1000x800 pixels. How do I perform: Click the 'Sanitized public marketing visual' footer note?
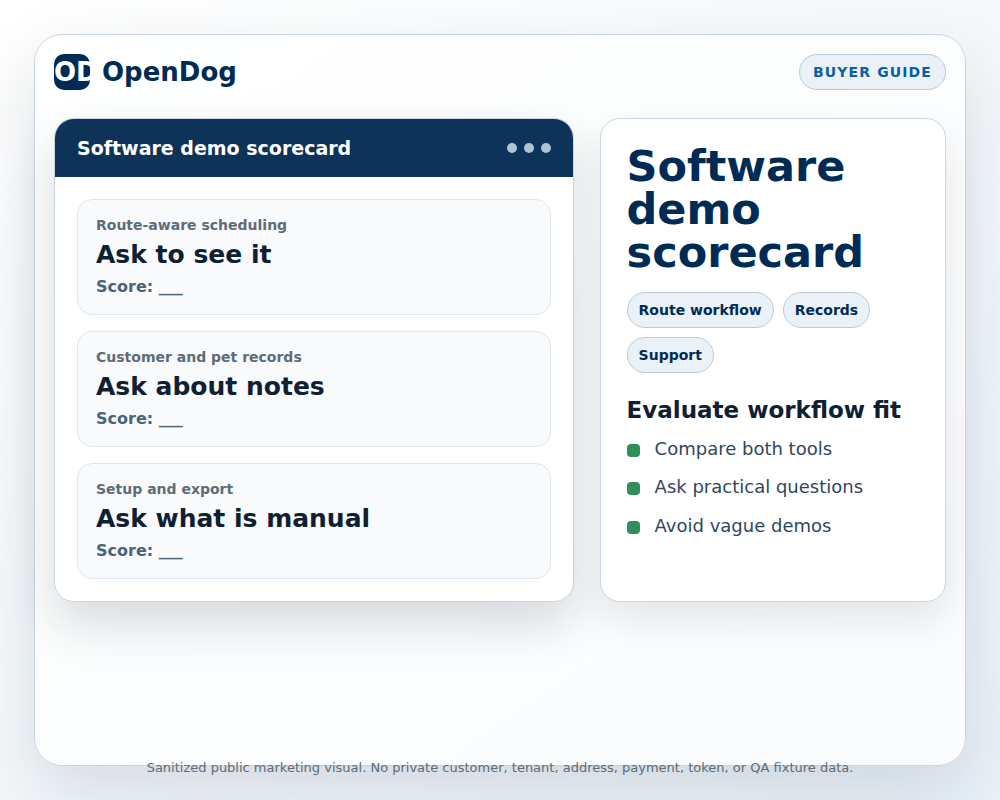[500, 767]
